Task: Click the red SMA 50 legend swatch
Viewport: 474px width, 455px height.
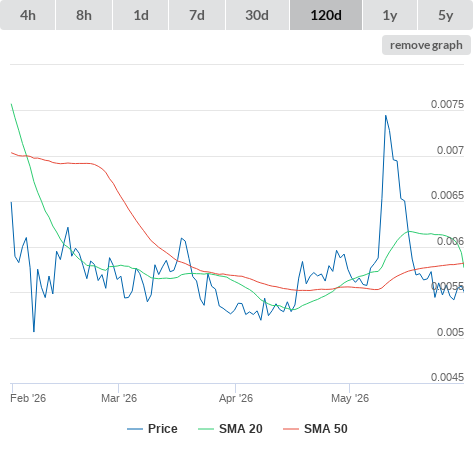Action: click(291, 429)
